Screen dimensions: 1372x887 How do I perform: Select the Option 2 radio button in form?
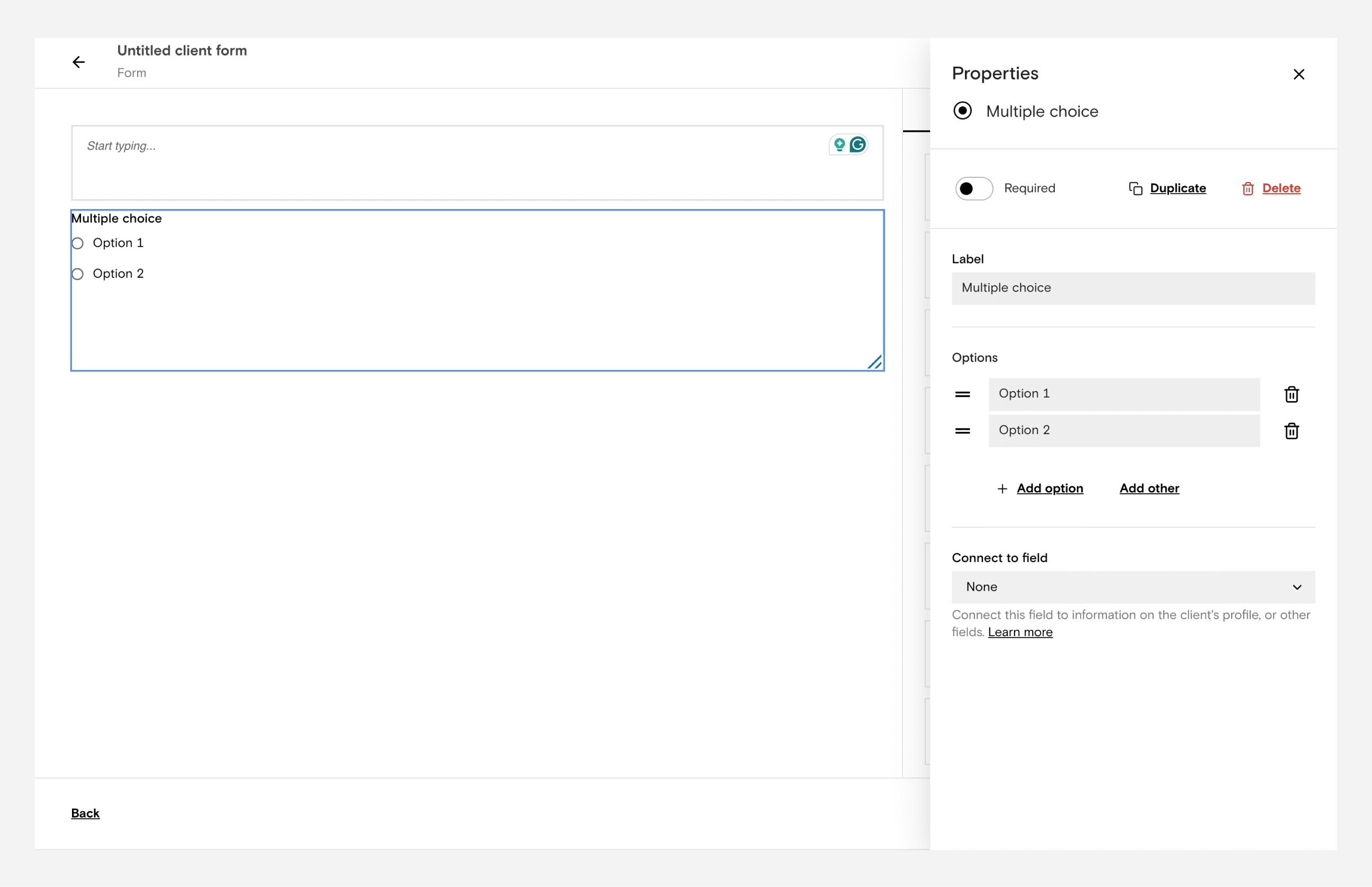(x=78, y=274)
